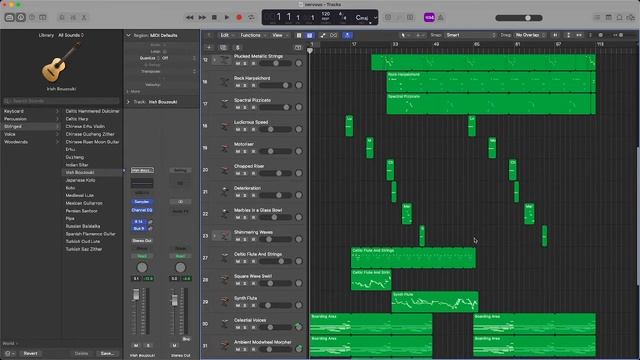The height and width of the screenshot is (360, 640).
Task: Click the Delete button in Library
Action: point(81,353)
